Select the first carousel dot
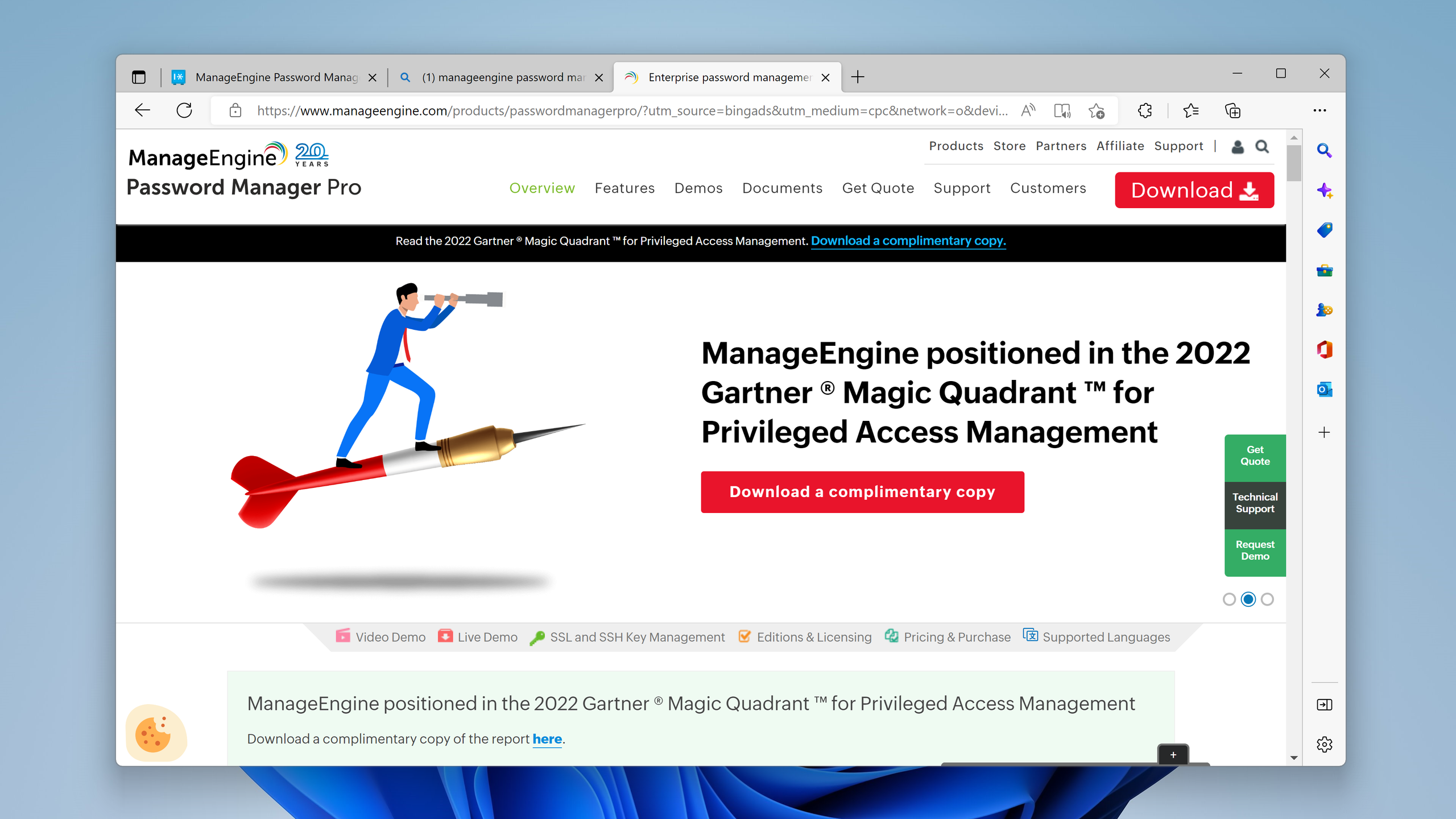Image resolution: width=1456 pixels, height=819 pixels. 1230,599
